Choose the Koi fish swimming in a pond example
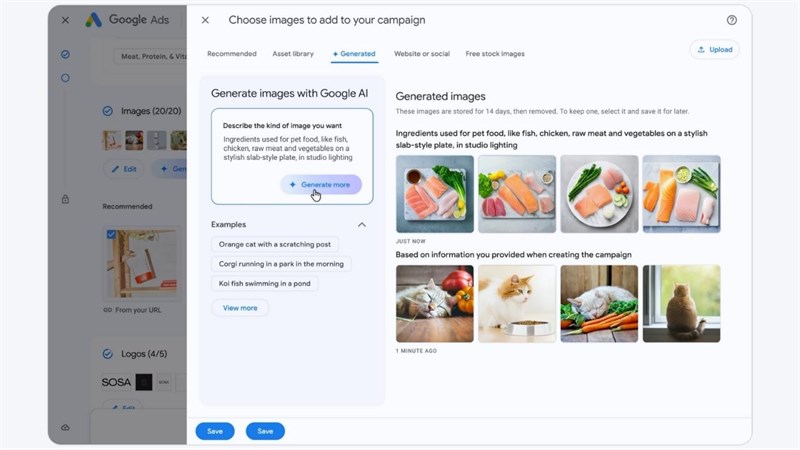Image resolution: width=800 pixels, height=450 pixels. (x=264, y=283)
